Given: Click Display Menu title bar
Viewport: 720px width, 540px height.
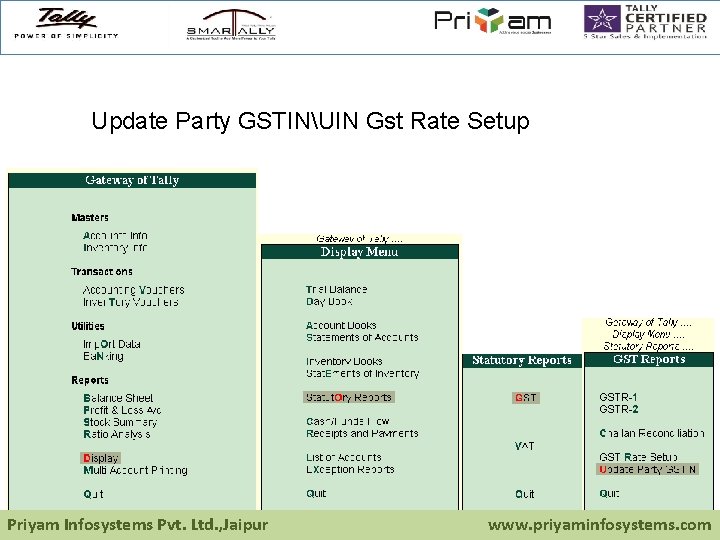Looking at the screenshot, I should click(x=360, y=252).
